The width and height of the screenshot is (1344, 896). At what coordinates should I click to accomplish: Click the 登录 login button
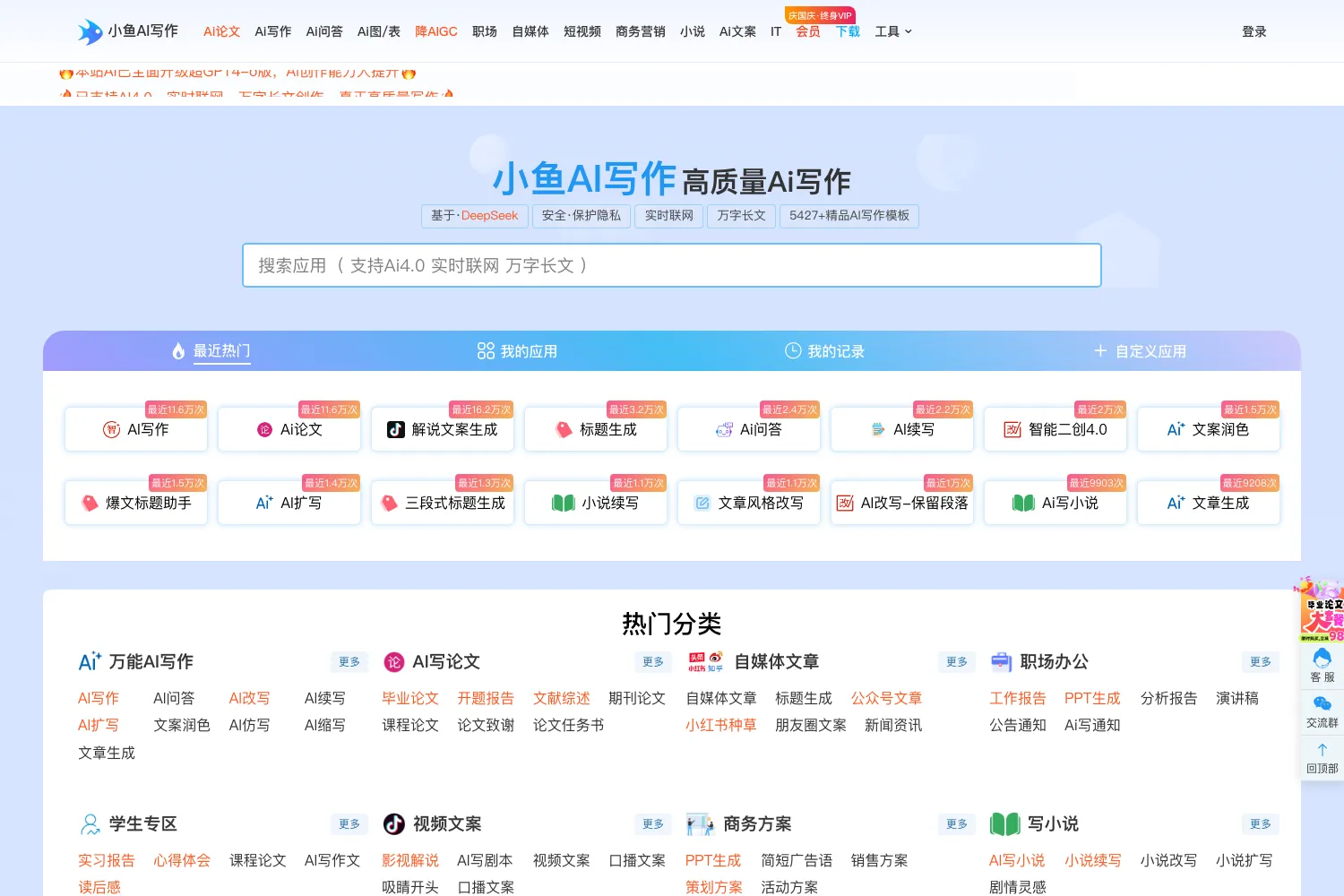[1254, 31]
